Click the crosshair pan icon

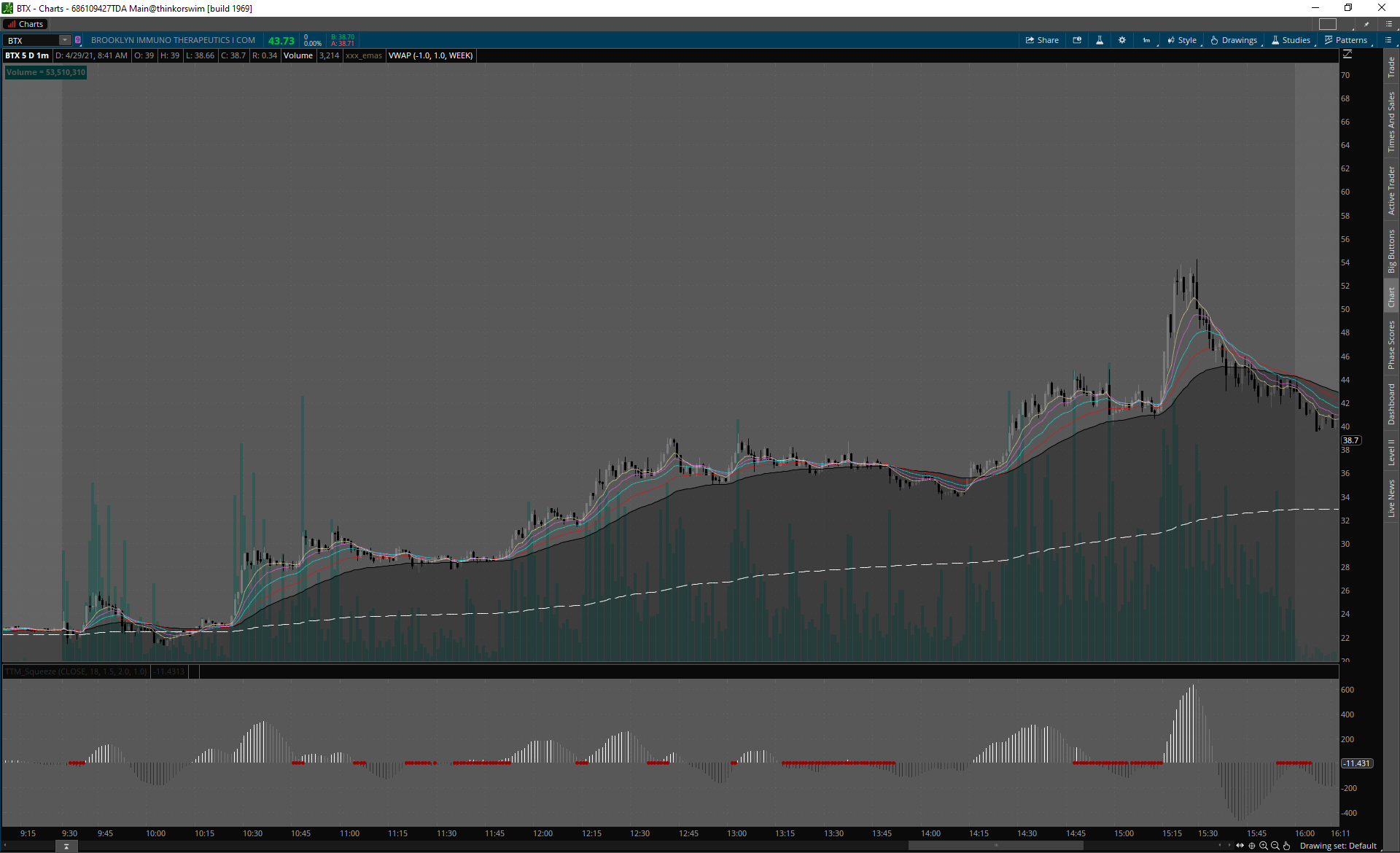point(1252,846)
